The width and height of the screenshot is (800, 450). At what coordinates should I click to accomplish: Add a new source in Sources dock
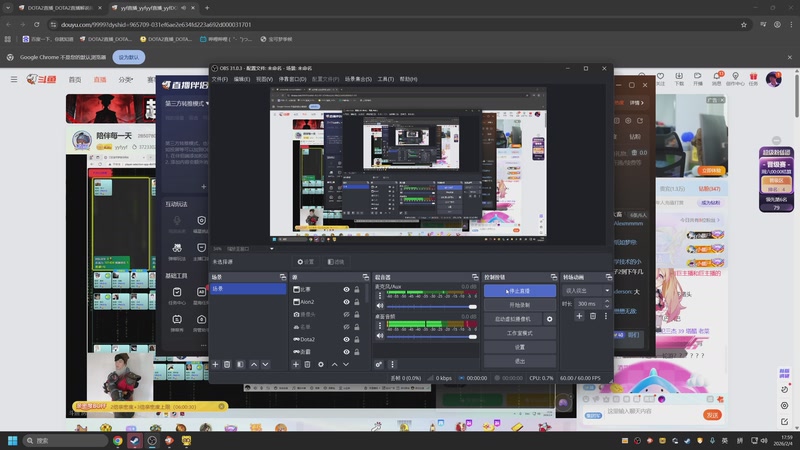[295, 364]
